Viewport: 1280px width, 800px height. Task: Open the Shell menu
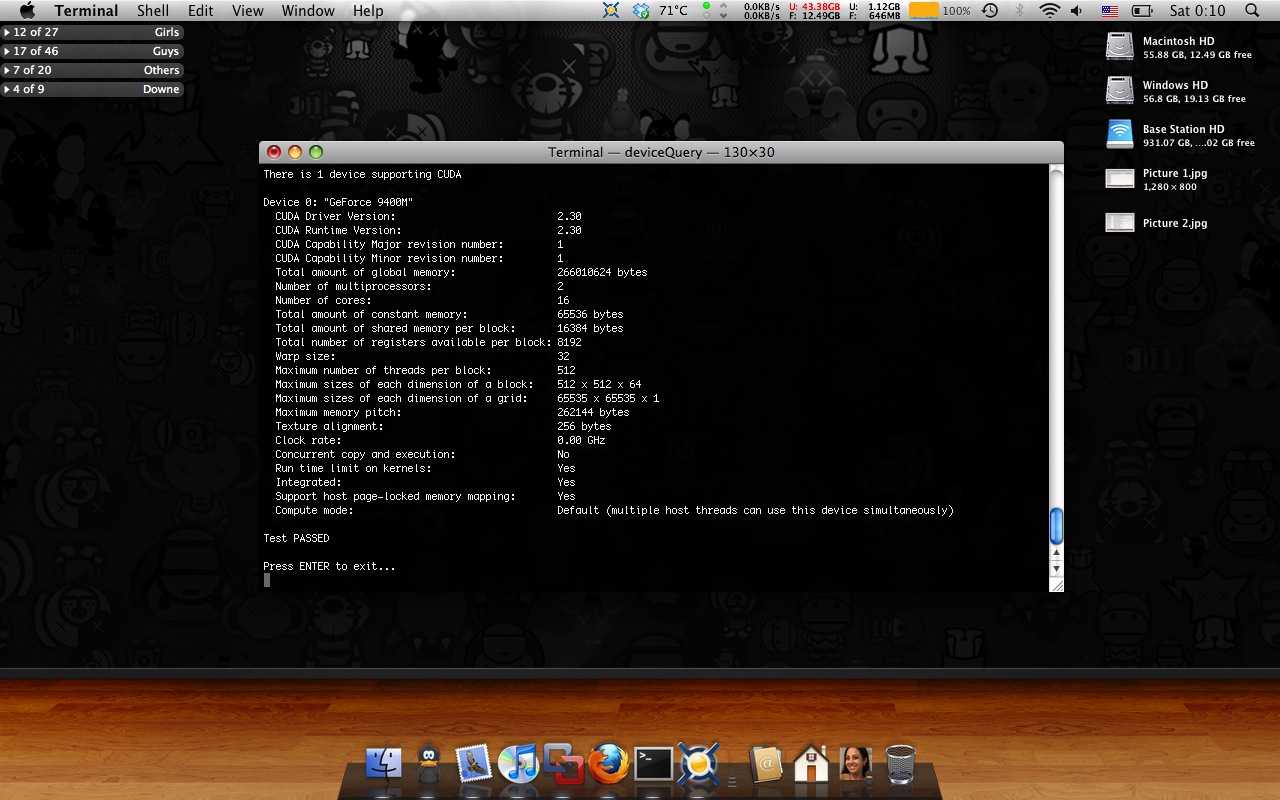pos(153,11)
